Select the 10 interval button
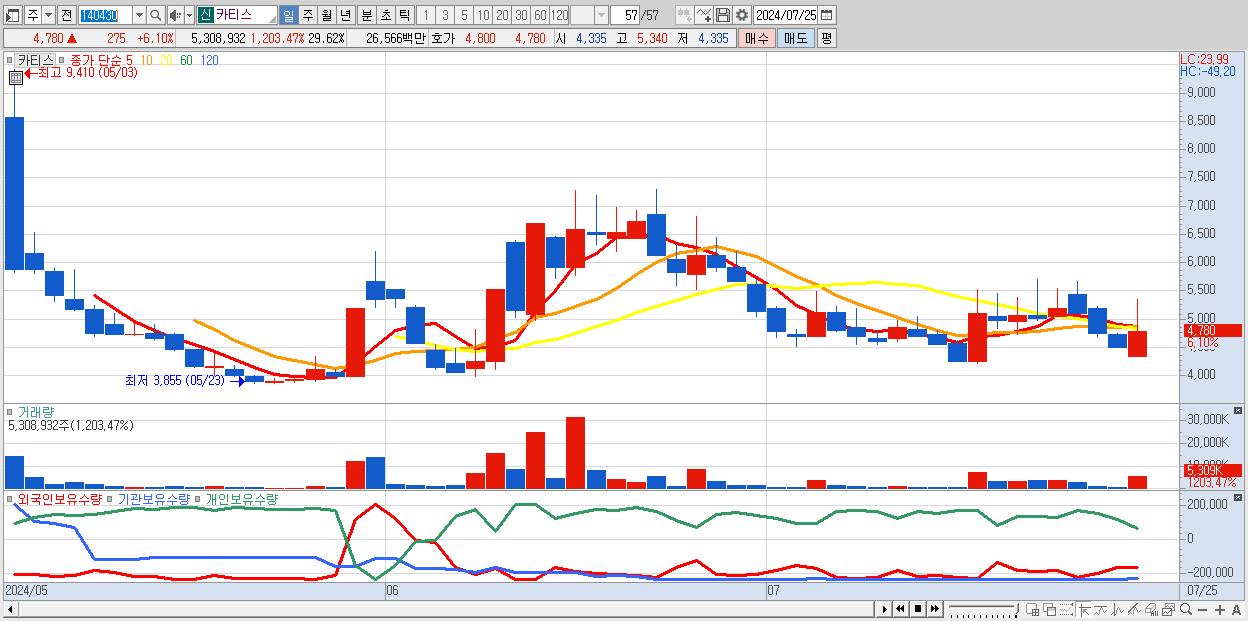The height and width of the screenshot is (621, 1248). coord(483,15)
